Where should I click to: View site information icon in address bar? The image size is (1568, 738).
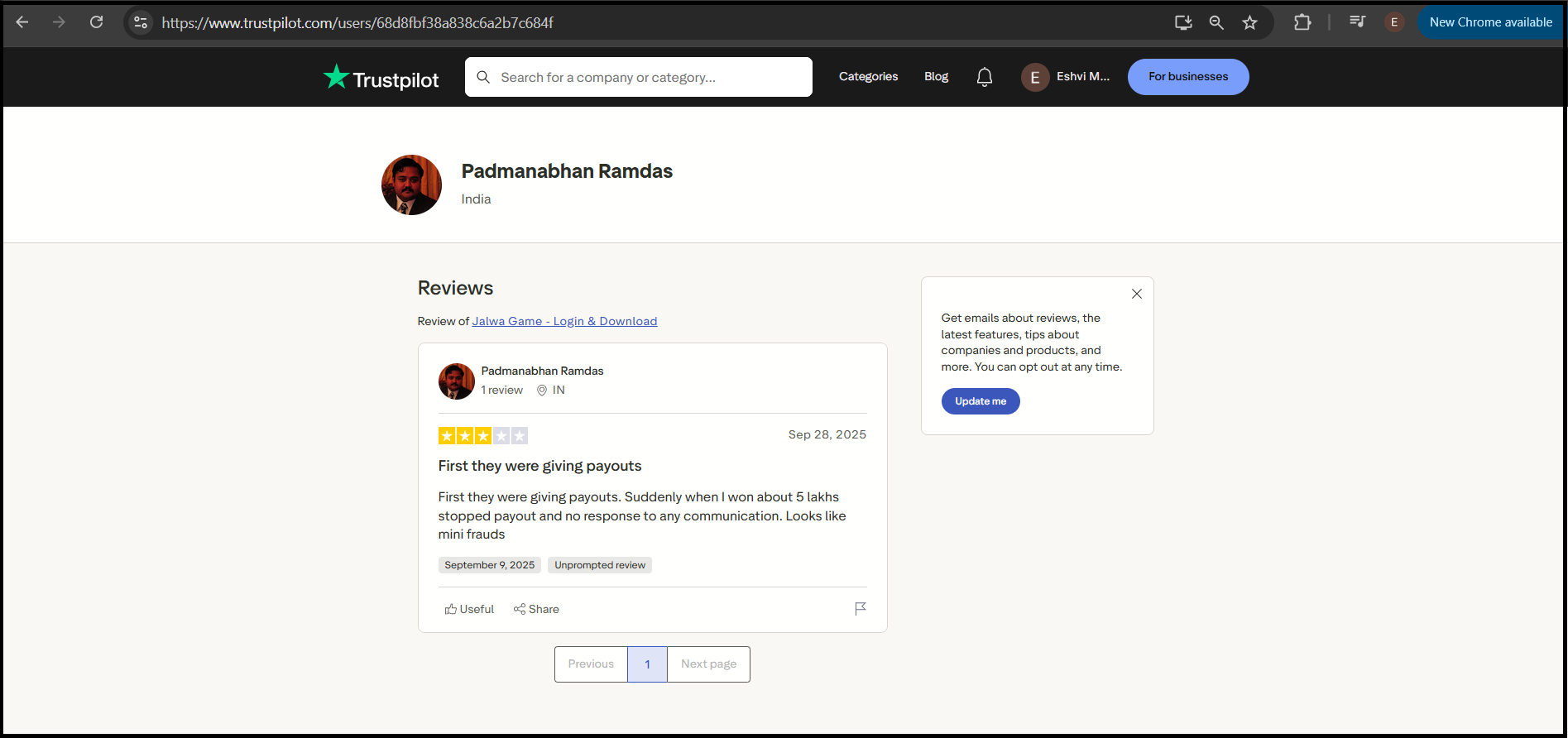pyautogui.click(x=141, y=22)
